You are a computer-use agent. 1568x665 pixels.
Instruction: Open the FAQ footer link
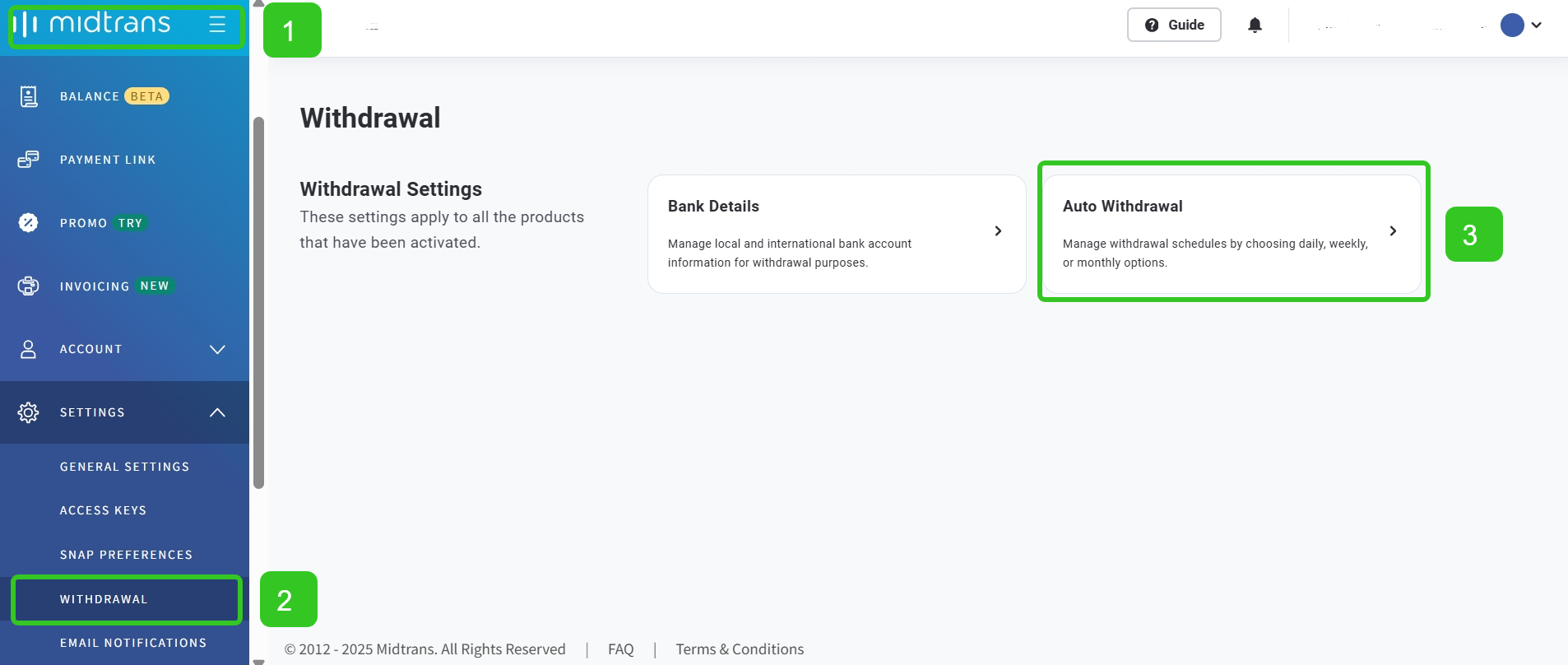pos(621,649)
